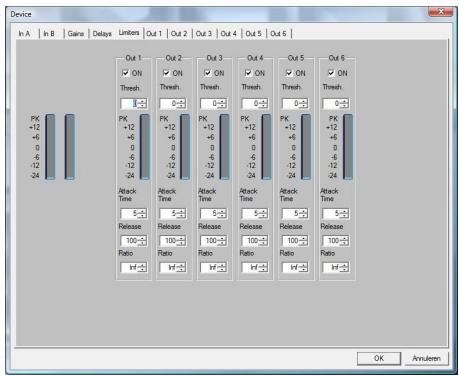Cancel with the Annuleren button
Viewport: 459px width, 376px height.
426,358
